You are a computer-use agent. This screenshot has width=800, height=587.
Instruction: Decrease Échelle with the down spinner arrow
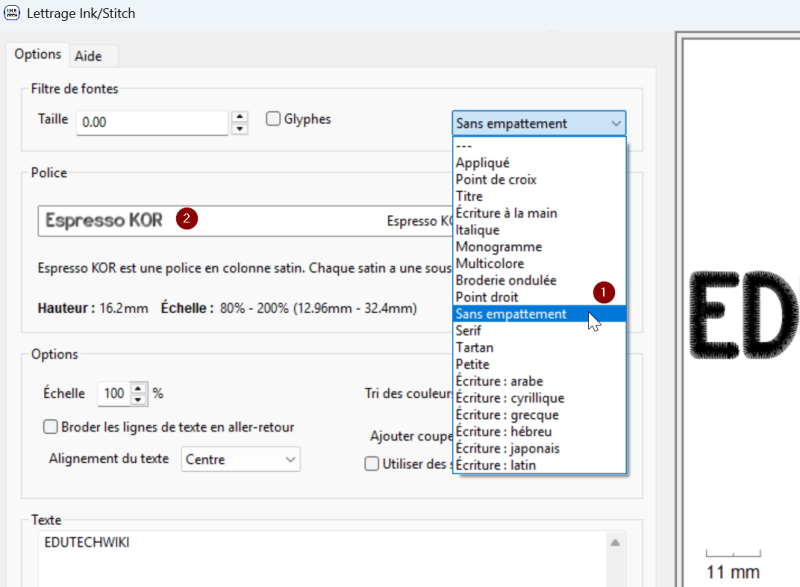click(138, 400)
